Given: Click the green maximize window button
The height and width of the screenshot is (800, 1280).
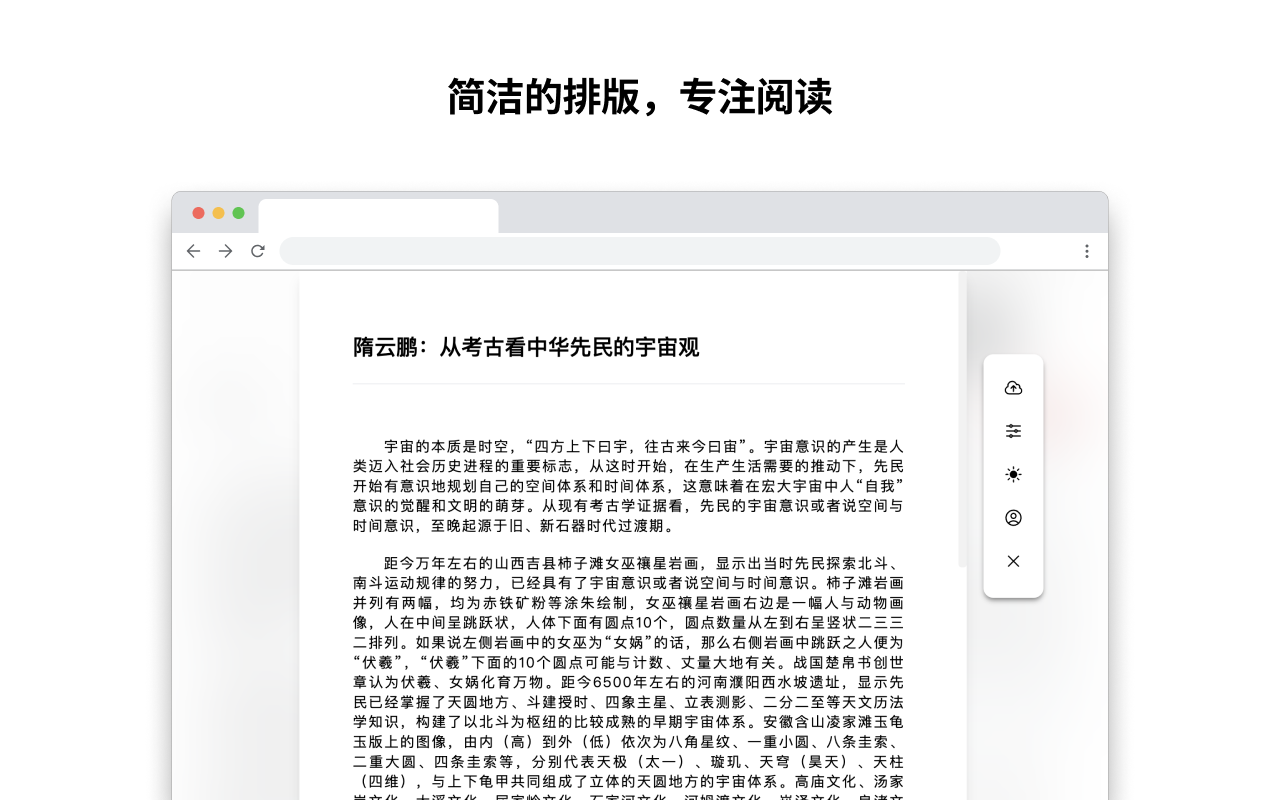Looking at the screenshot, I should tap(238, 213).
